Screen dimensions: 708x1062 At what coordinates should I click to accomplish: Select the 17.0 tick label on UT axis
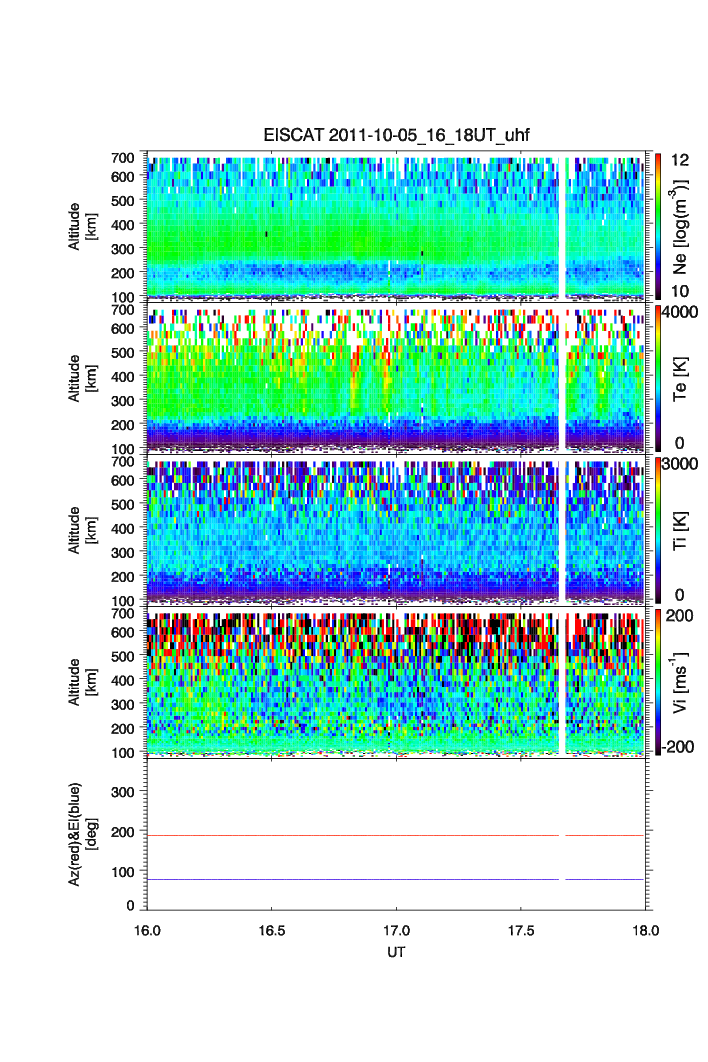click(x=397, y=929)
